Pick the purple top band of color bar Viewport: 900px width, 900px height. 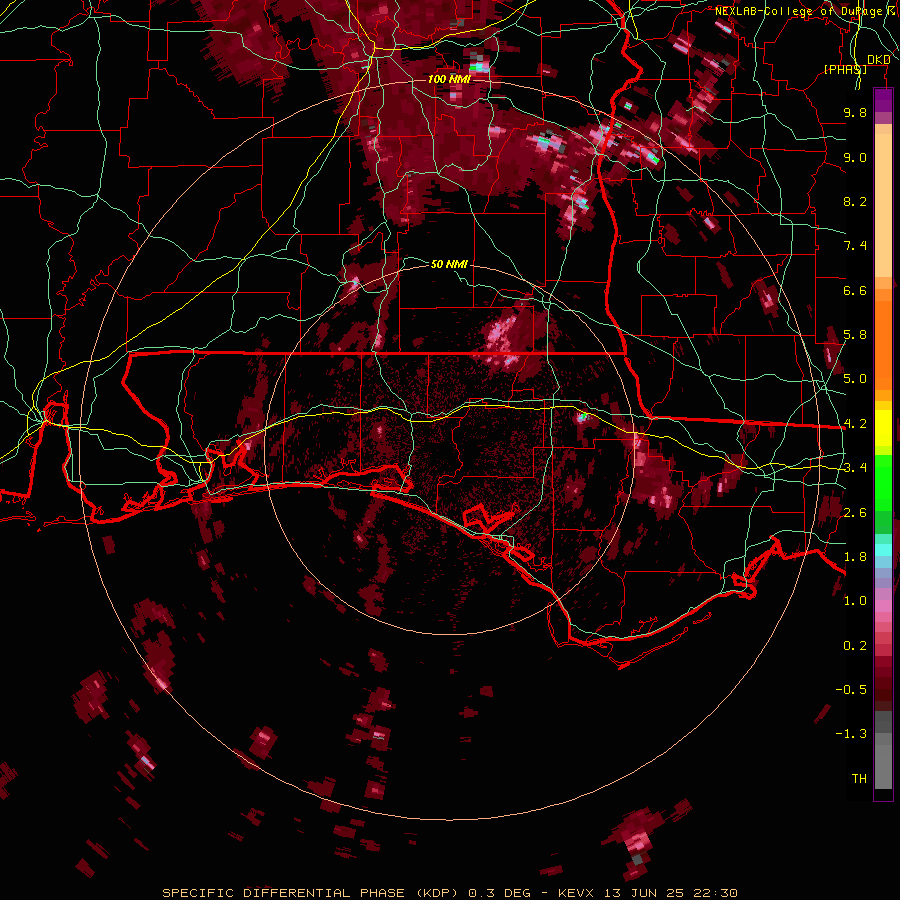(x=883, y=100)
